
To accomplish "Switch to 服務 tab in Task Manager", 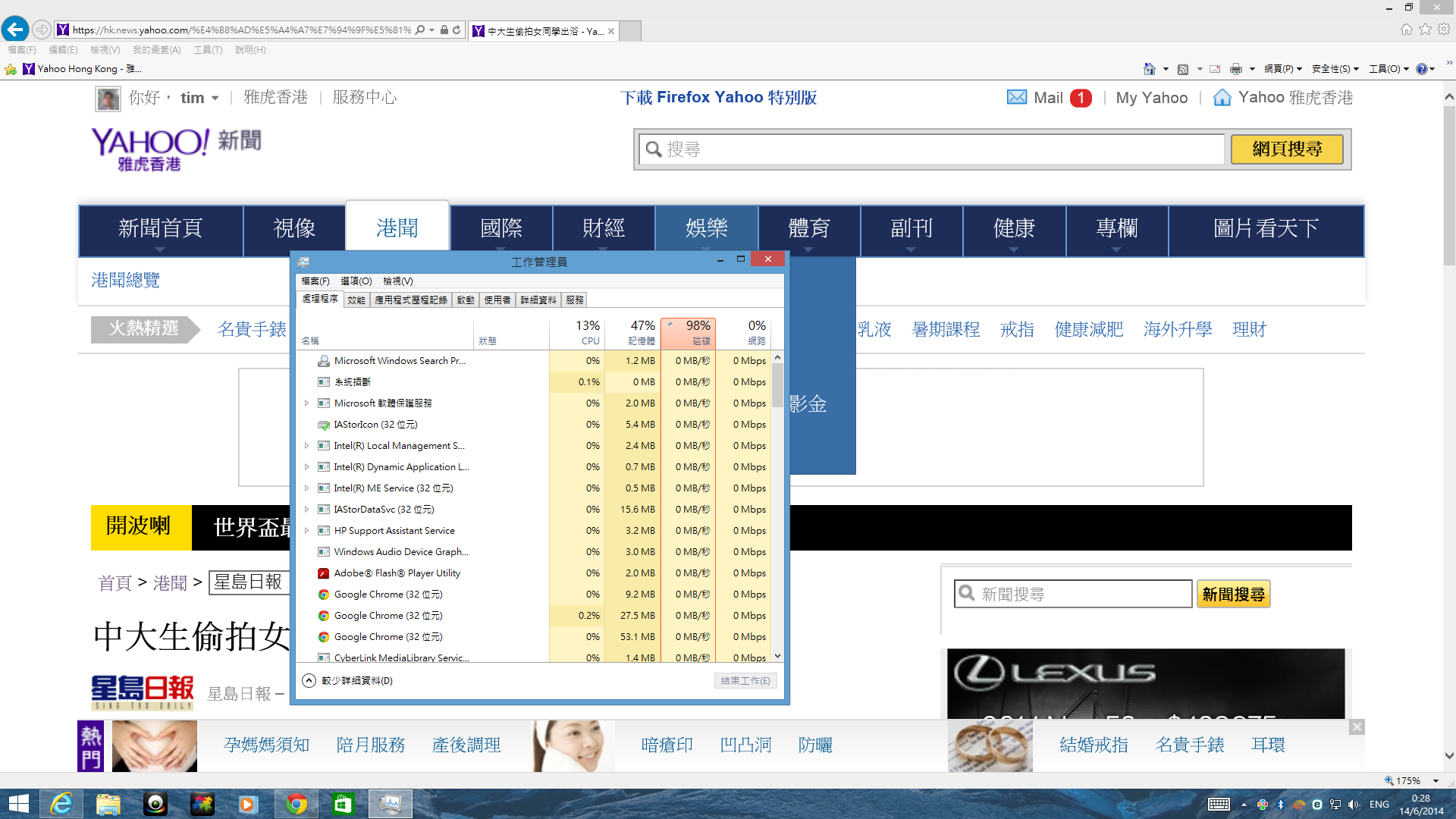I will (x=575, y=300).
